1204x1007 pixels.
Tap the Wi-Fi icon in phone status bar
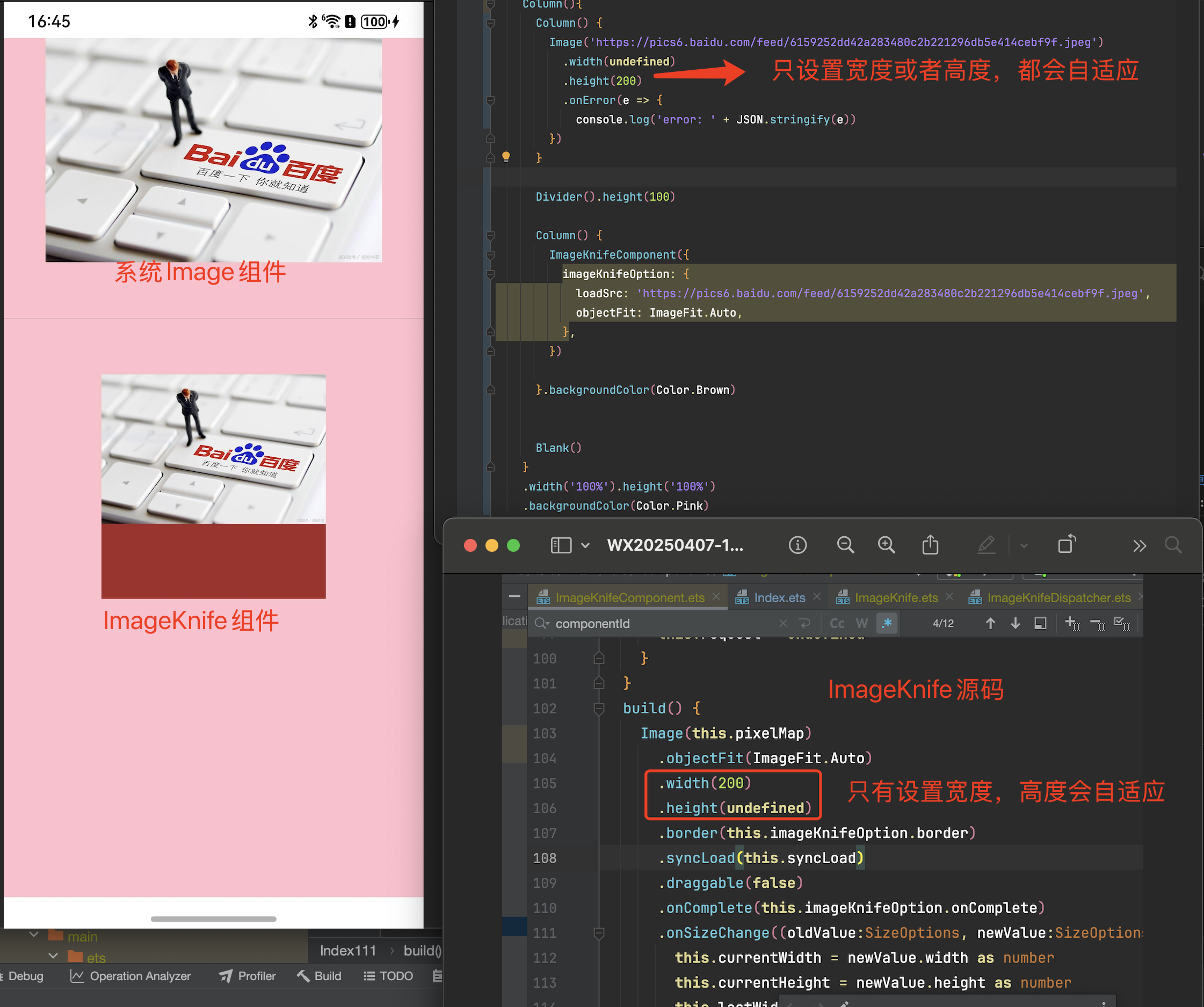(331, 21)
